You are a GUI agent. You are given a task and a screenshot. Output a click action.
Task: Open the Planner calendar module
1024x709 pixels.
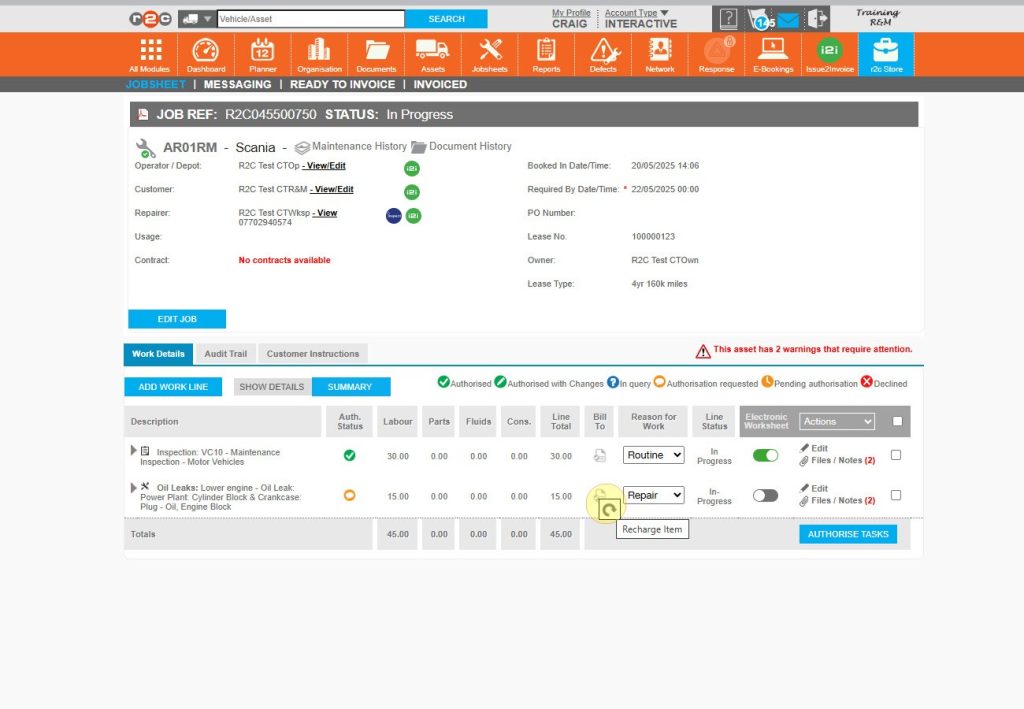tap(262, 54)
